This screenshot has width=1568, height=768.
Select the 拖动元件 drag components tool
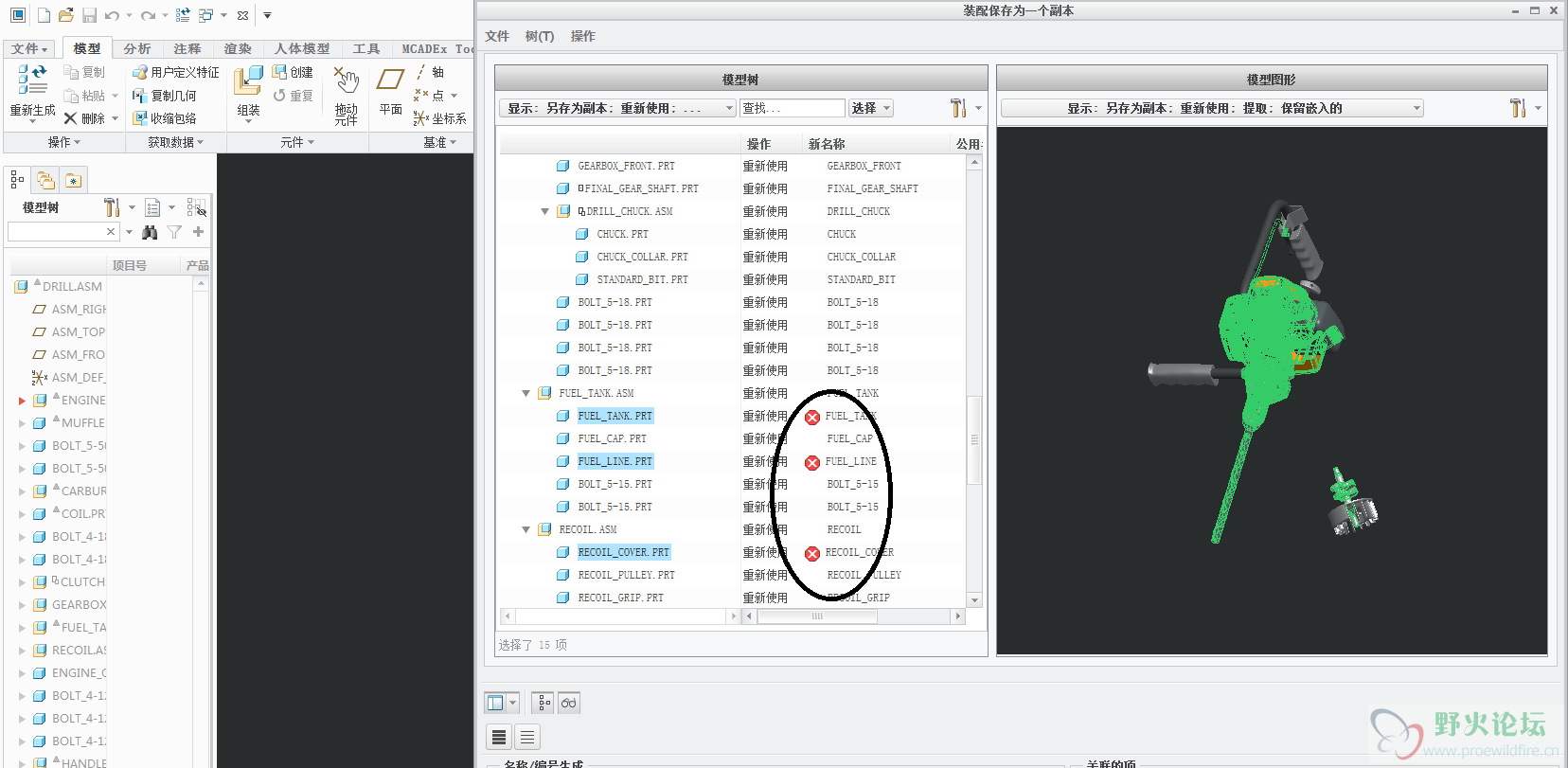click(346, 95)
